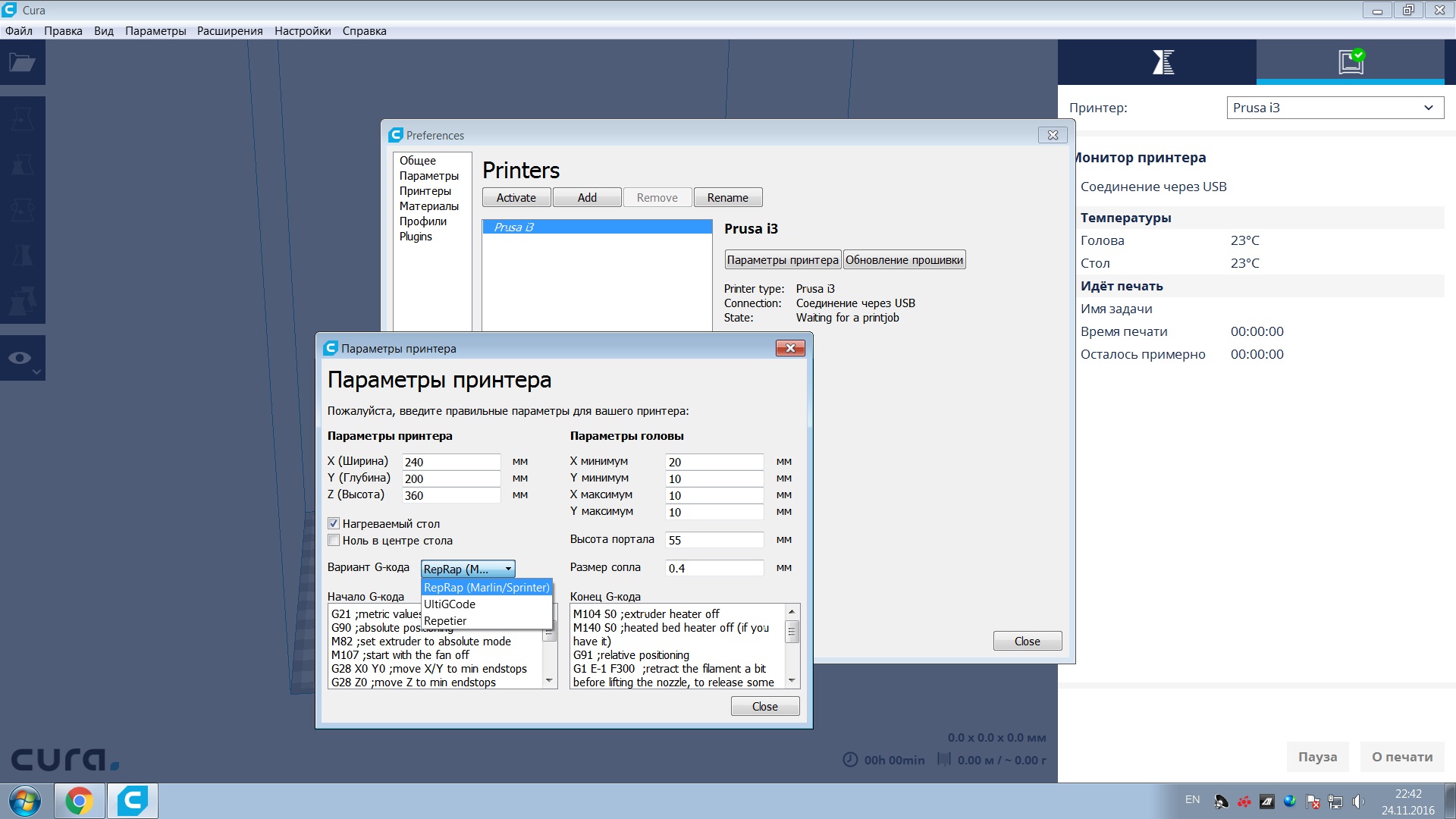The width and height of the screenshot is (1456, 819).
Task: Click the Open File folder icon
Action: (22, 63)
